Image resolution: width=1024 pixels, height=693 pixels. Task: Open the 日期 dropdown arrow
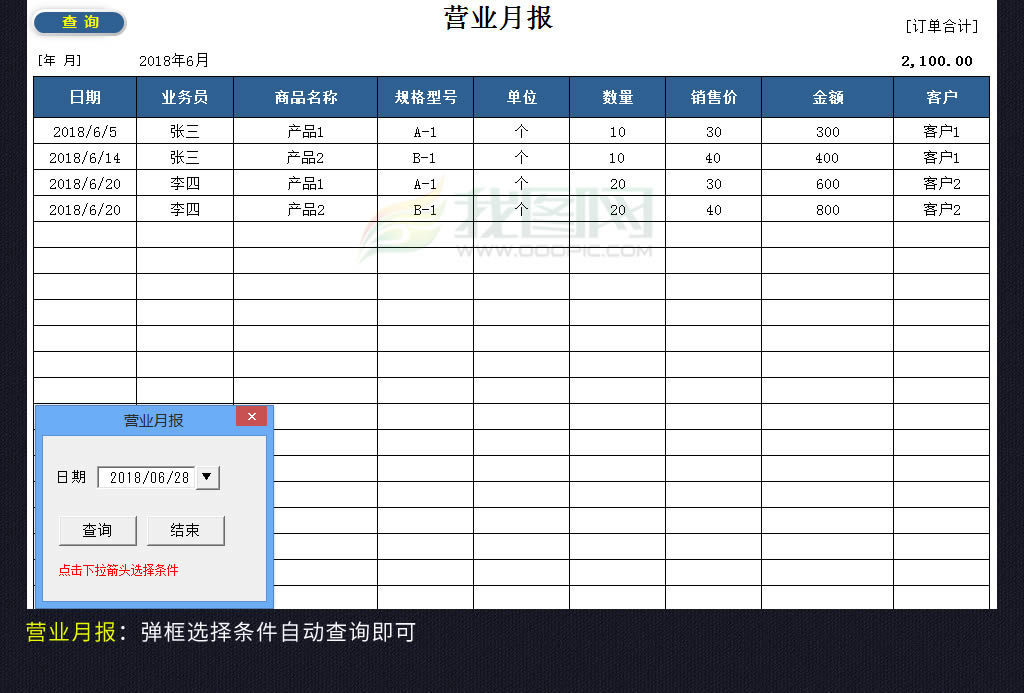(207, 477)
